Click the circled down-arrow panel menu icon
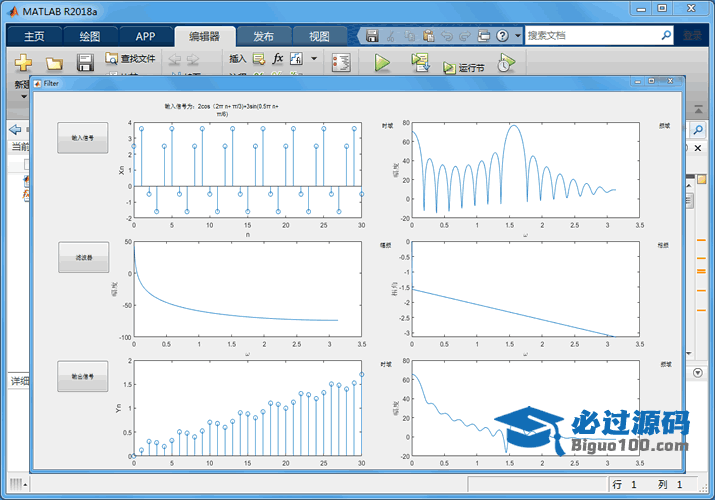 (x=698, y=373)
